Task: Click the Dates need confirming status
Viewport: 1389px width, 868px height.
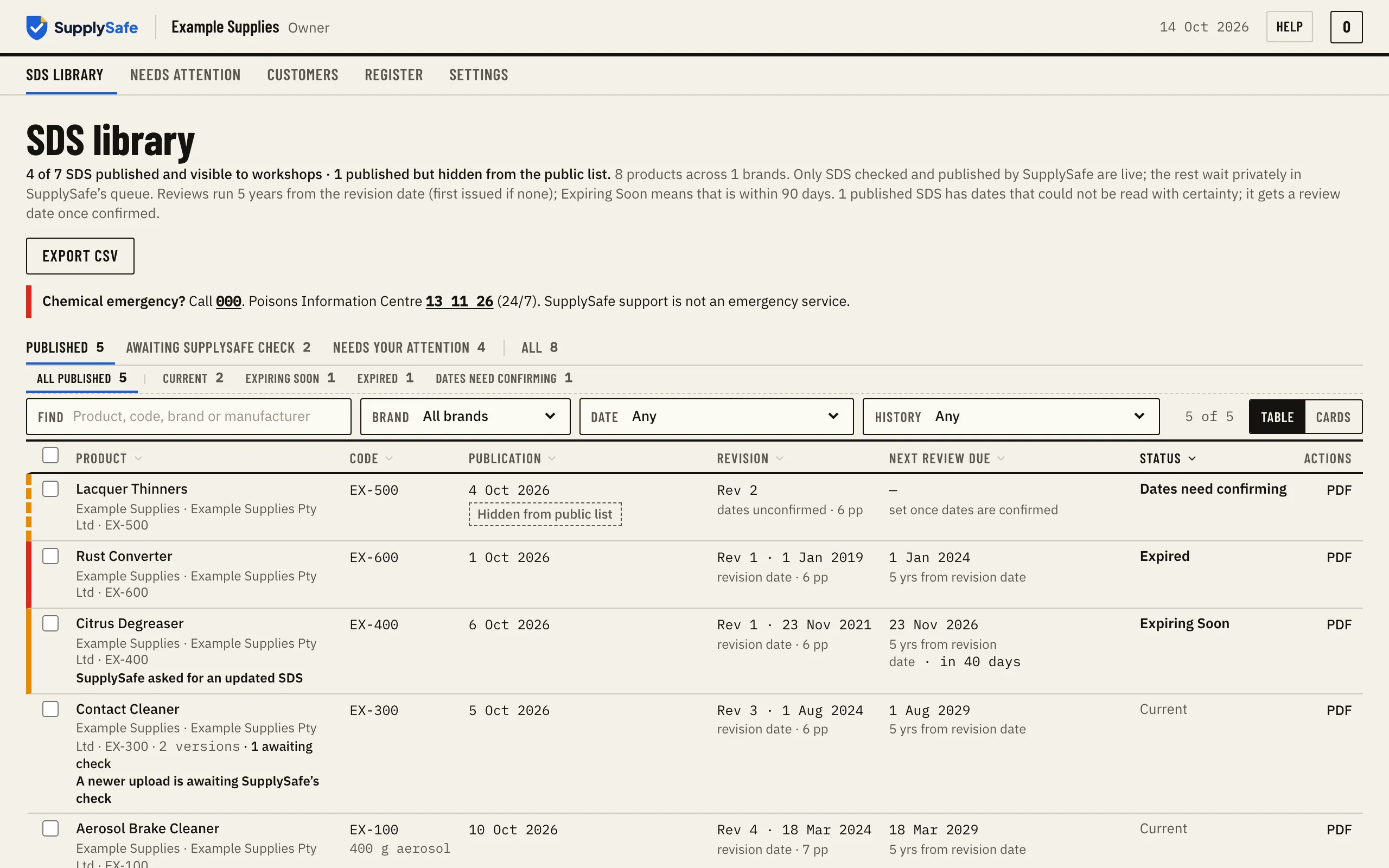Action: (x=1213, y=489)
